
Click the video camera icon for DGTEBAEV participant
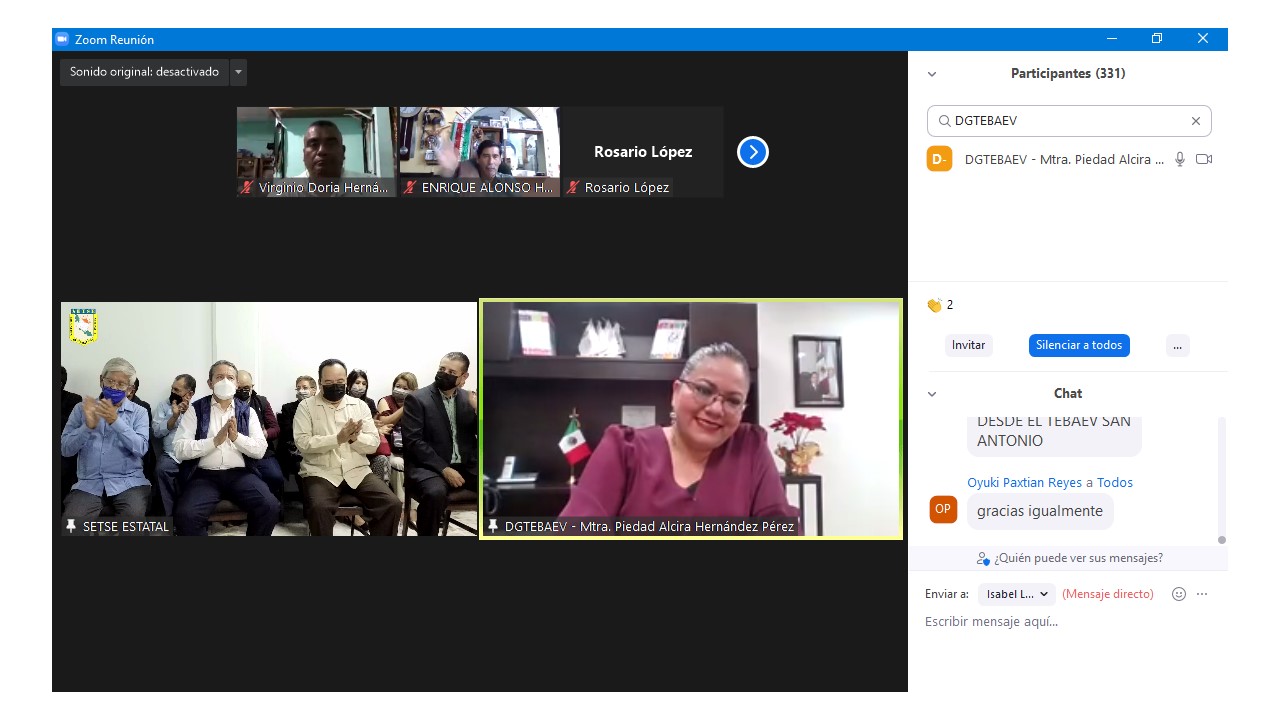[x=1204, y=159]
